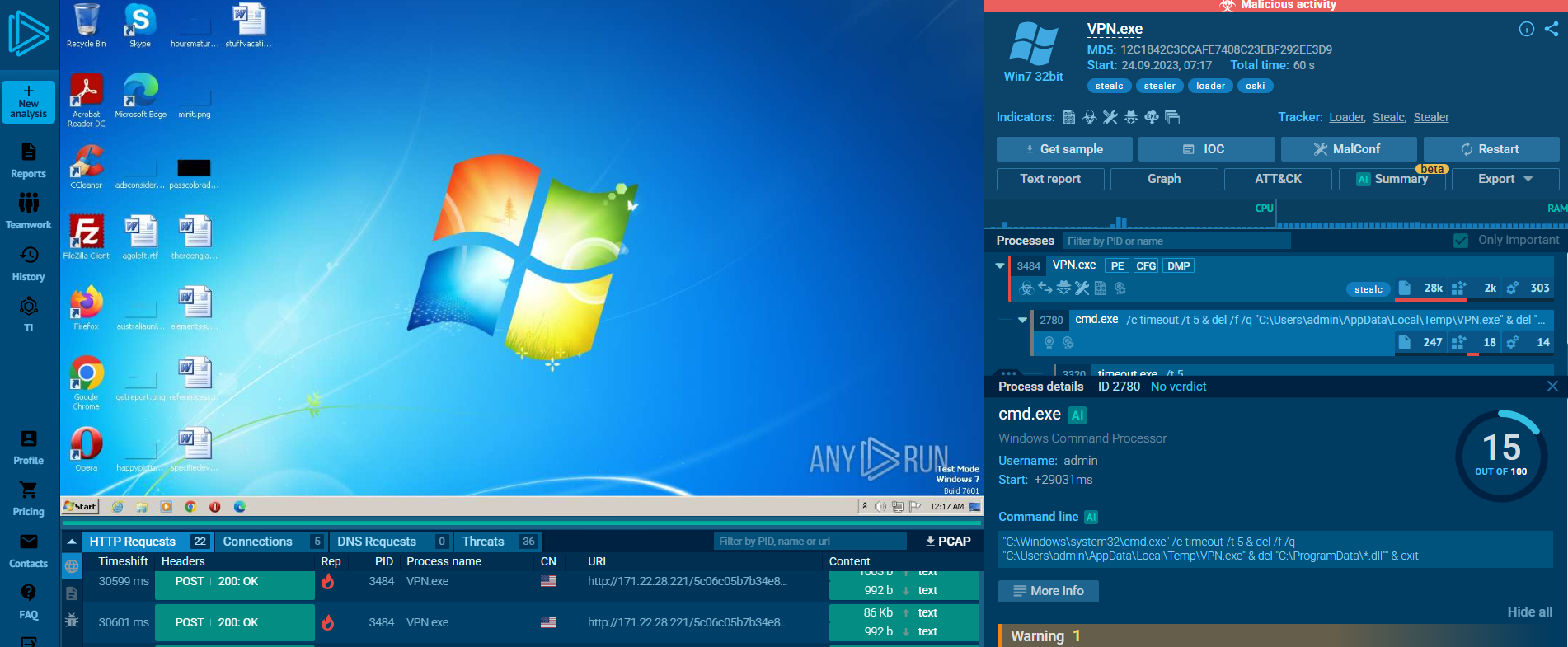
Task: Open the process Graph
Action: 1164,179
